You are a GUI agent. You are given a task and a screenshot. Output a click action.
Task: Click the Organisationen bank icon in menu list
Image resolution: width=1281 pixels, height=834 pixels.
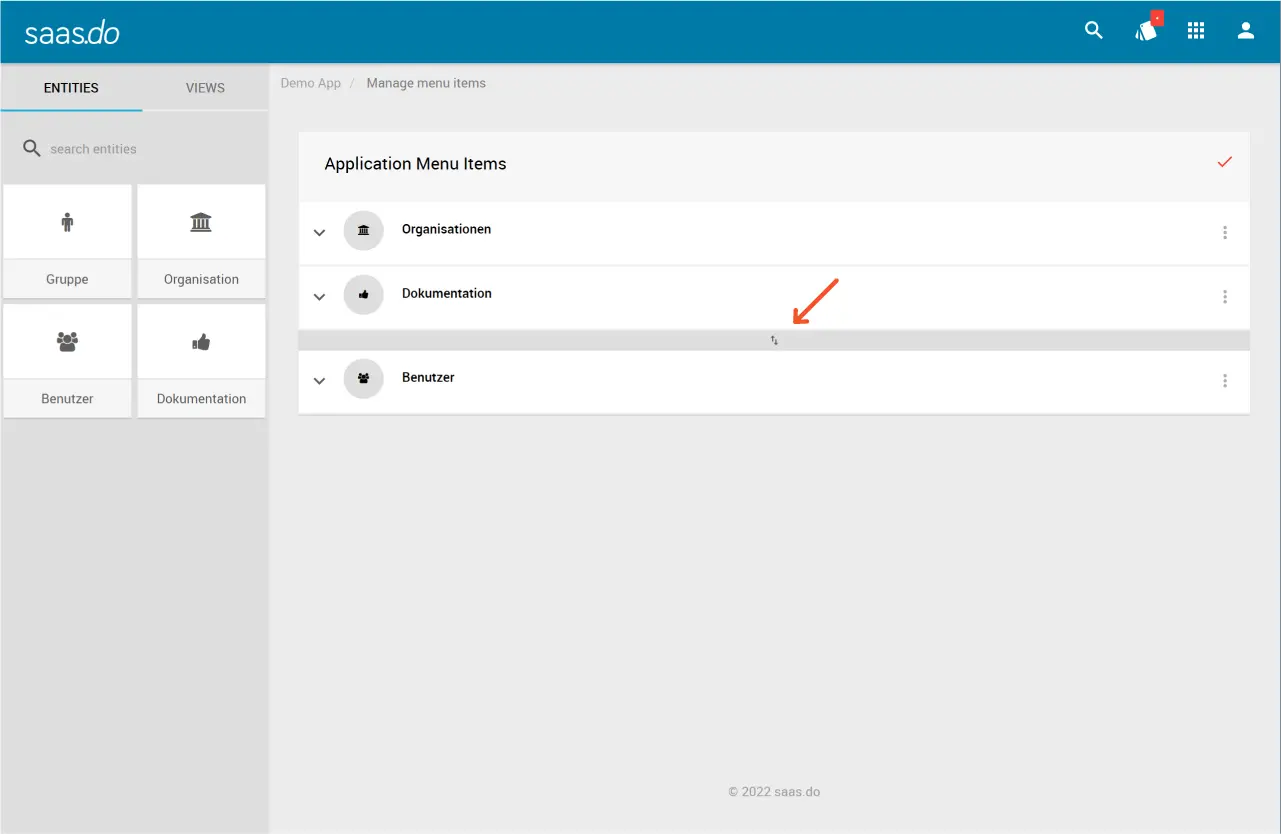pyautogui.click(x=363, y=231)
